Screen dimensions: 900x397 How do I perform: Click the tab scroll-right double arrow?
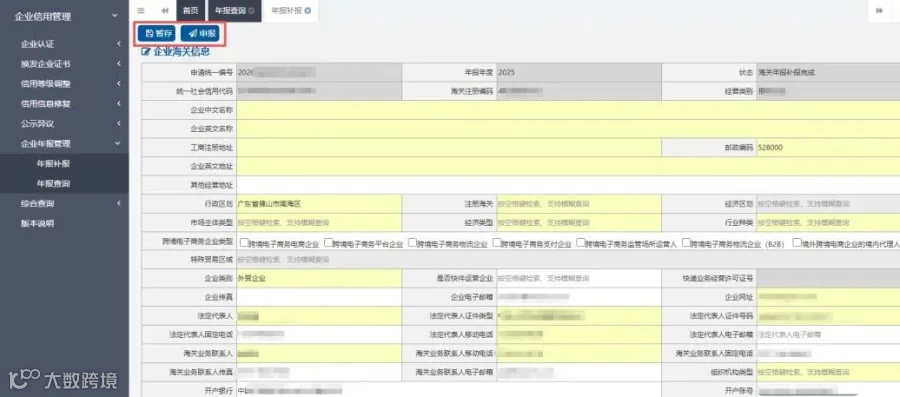click(x=879, y=10)
